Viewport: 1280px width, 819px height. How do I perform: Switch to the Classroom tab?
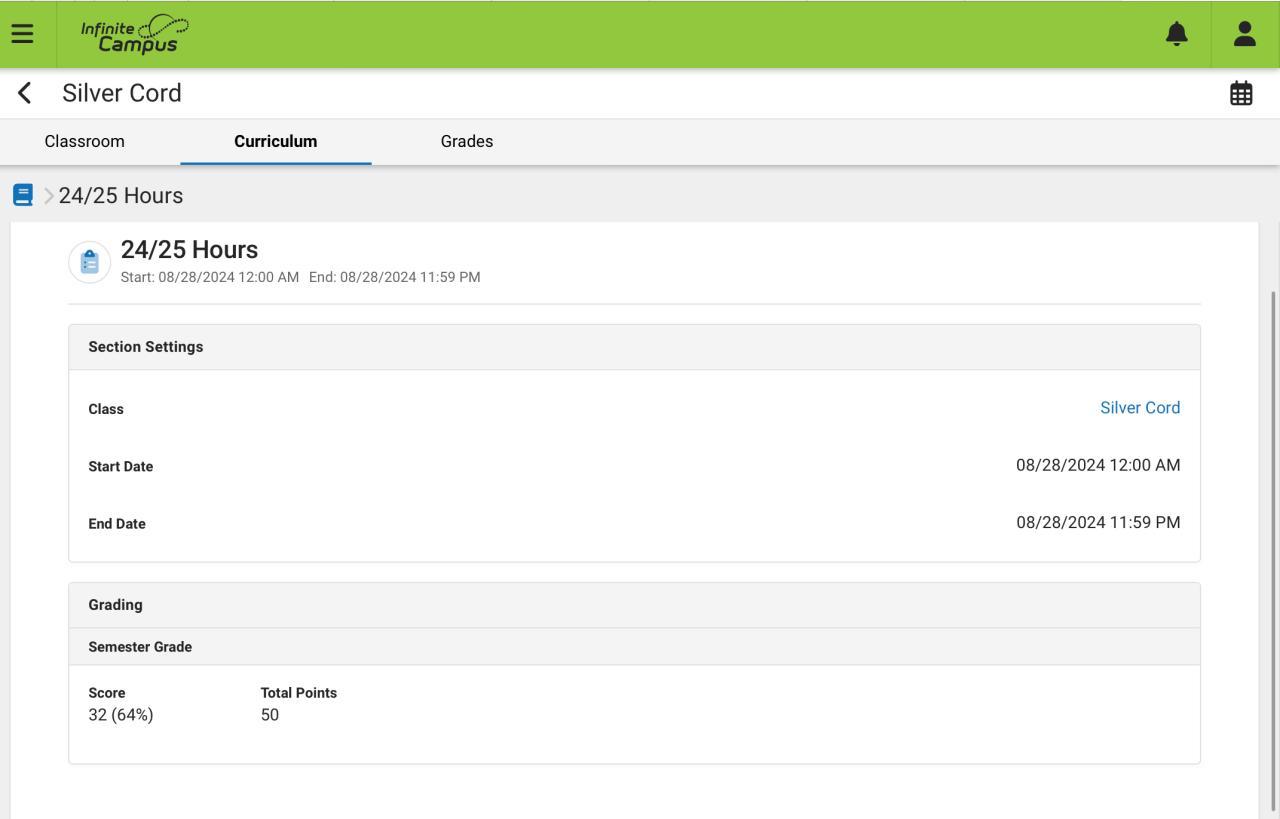[x=85, y=141]
